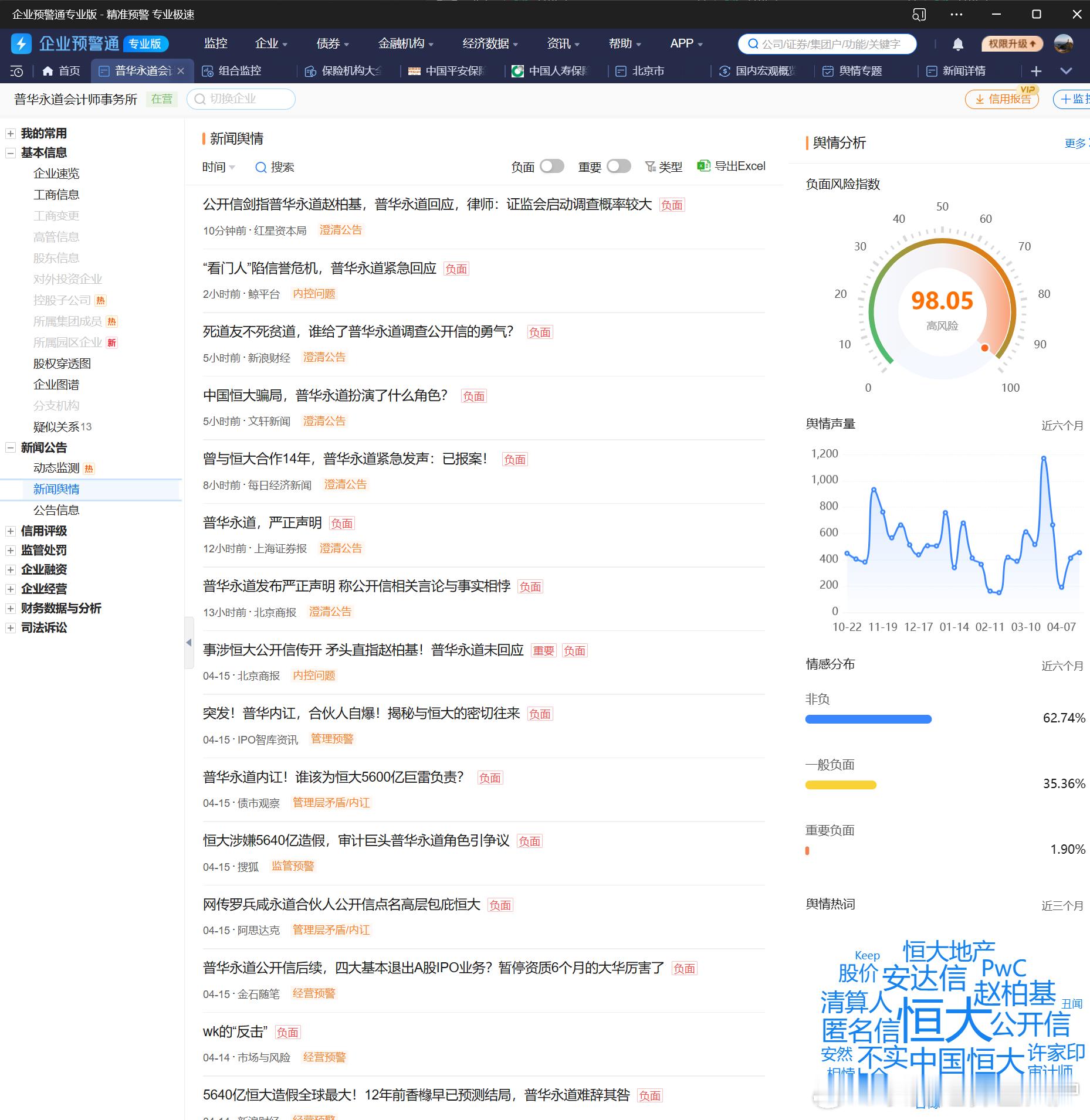Open the 金融机构 menu
This screenshot has width=1090, height=1120.
point(406,43)
